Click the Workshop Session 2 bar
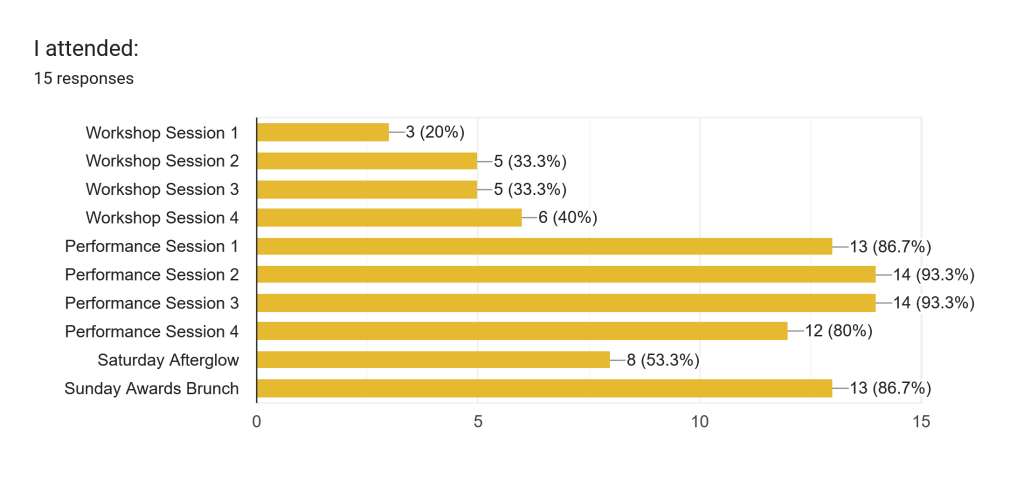 (x=367, y=161)
